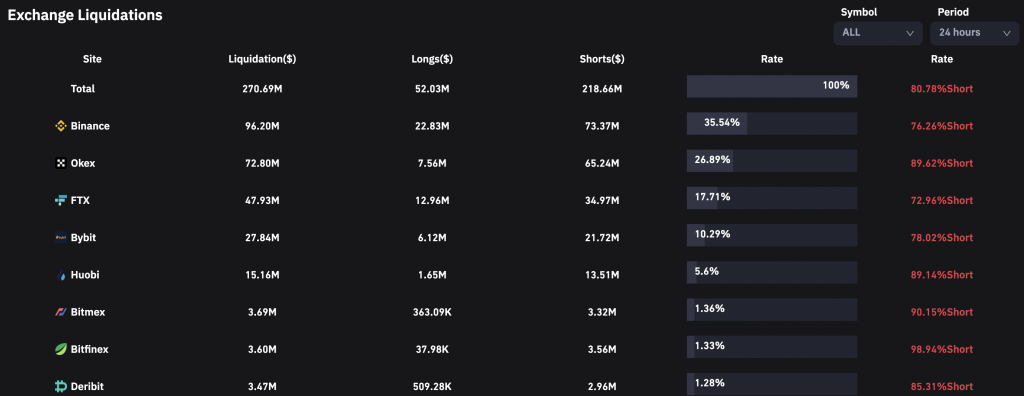Click the chevron arrow in the Period selector
Screen dimensions: 1024x396
point(1006,33)
